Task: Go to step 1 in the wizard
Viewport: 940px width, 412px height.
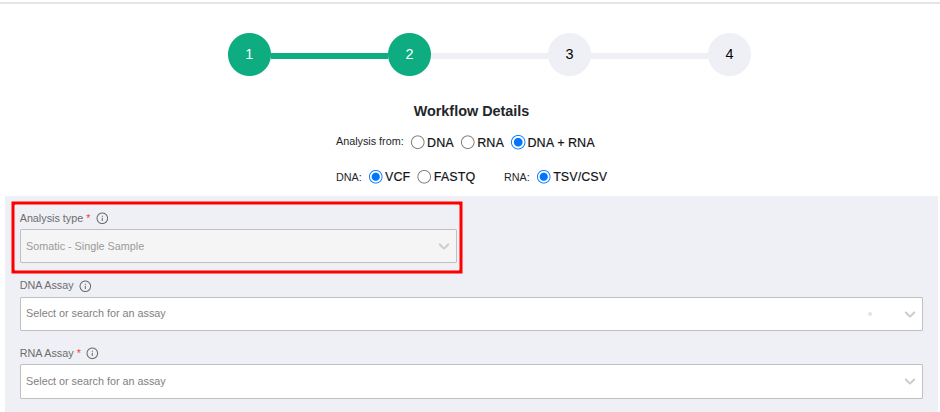Action: (249, 54)
